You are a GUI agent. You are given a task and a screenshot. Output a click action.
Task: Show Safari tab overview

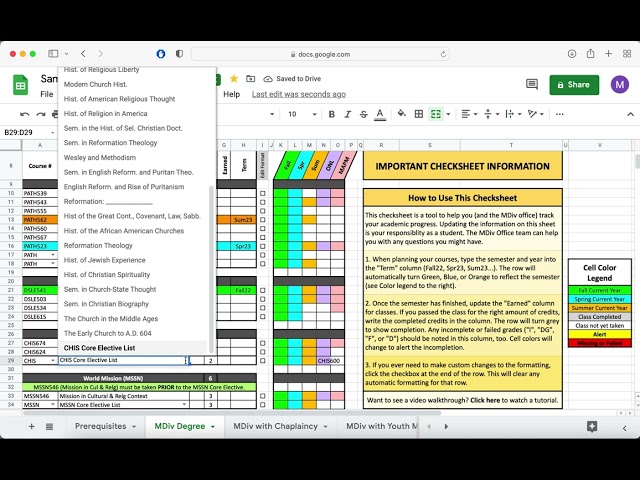coord(627,53)
